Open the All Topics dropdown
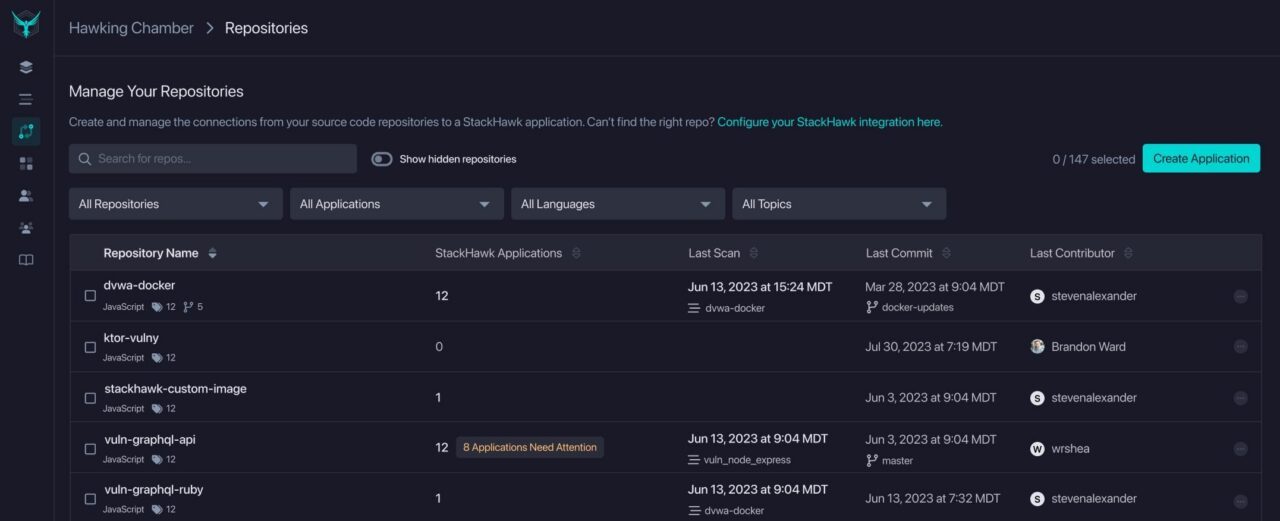 [x=839, y=204]
